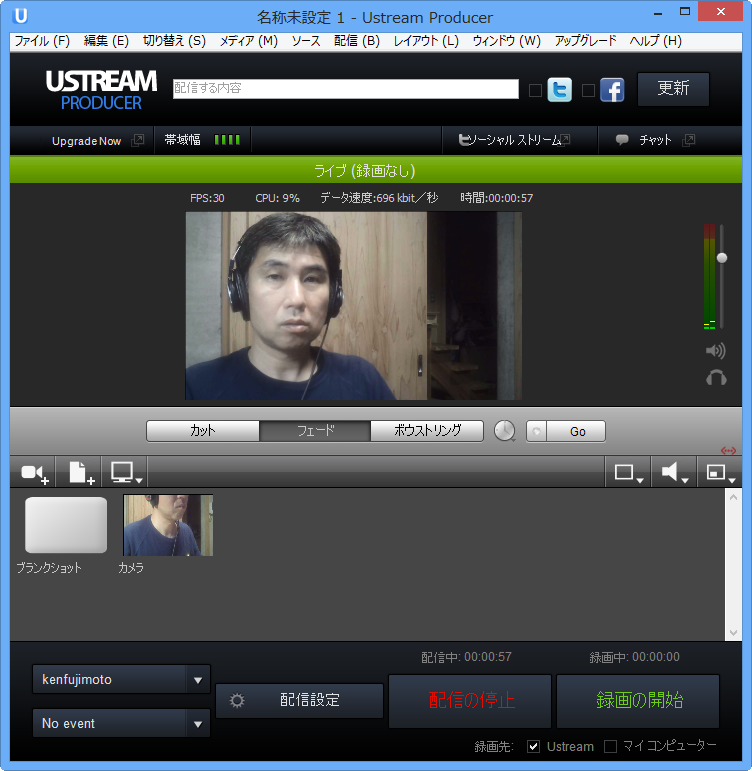
Task: Click the Go transition button
Action: click(576, 431)
